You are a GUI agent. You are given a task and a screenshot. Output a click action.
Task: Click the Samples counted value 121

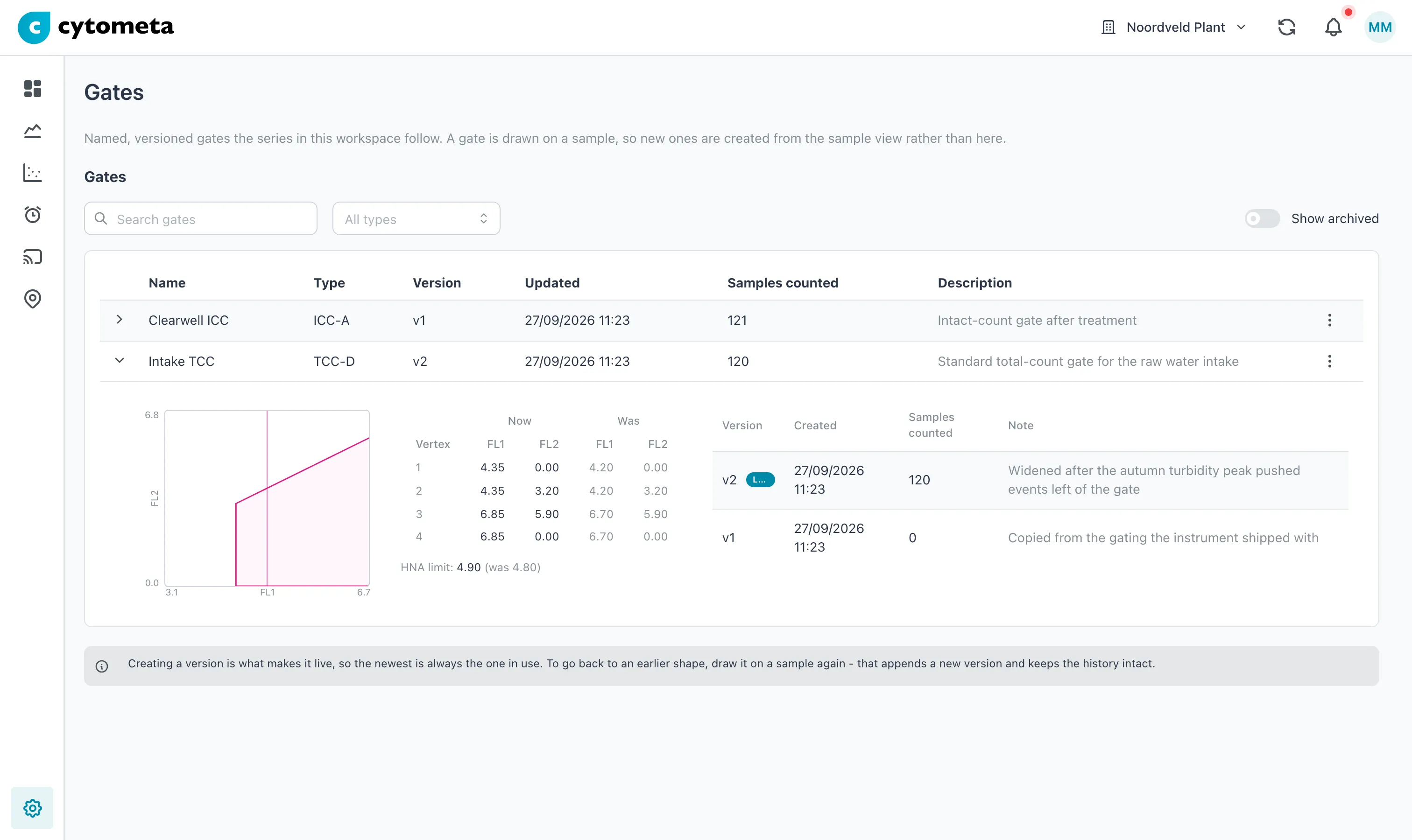click(x=737, y=321)
